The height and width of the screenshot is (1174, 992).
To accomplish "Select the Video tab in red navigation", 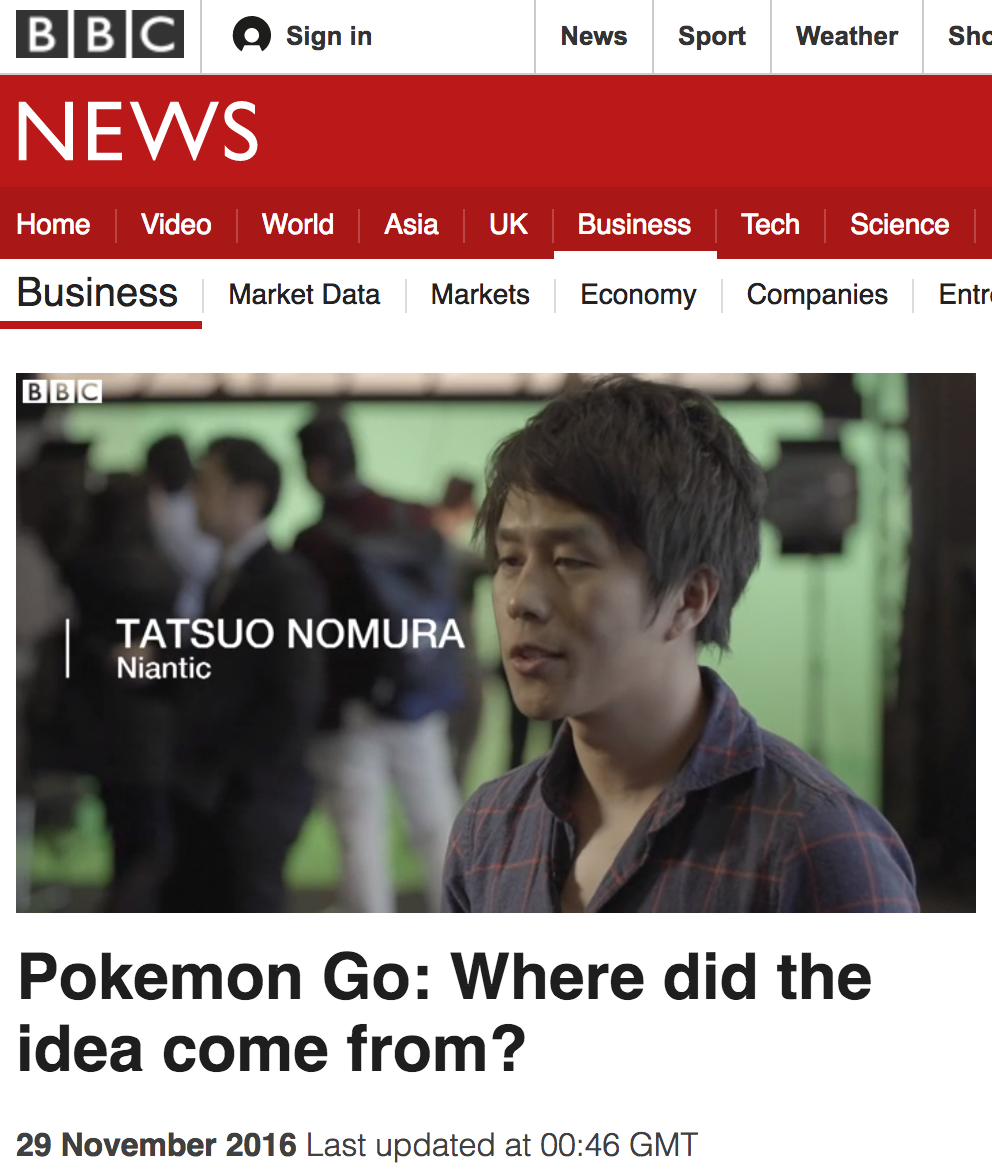I will 176,225.
